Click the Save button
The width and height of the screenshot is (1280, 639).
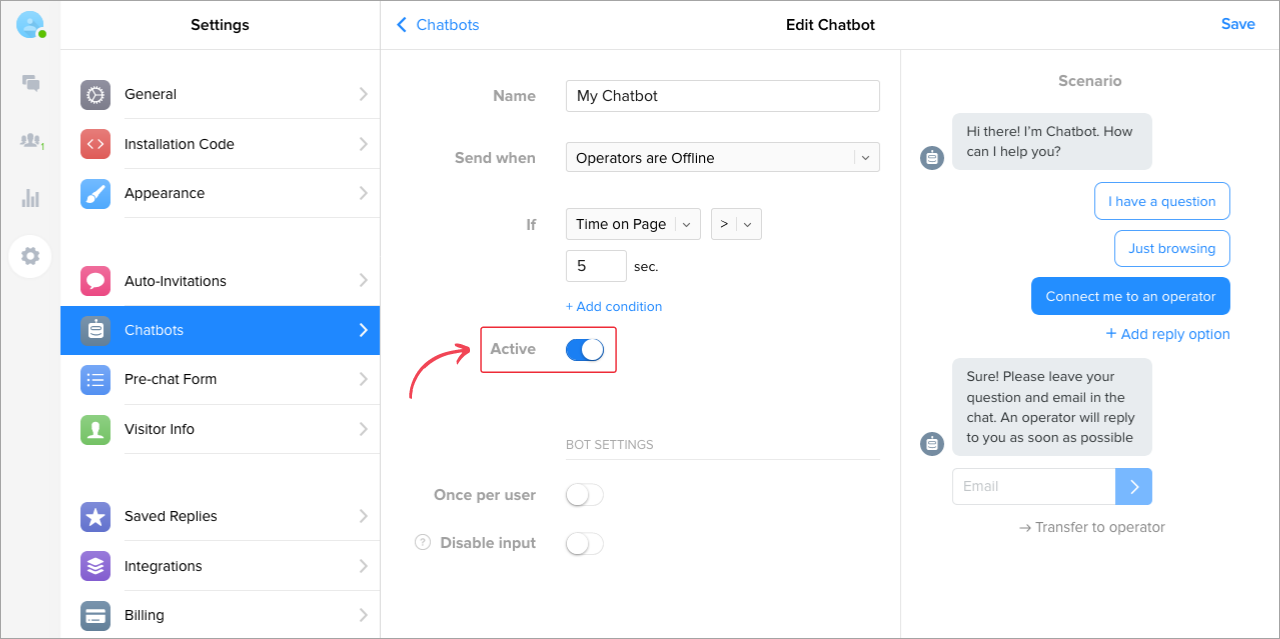click(x=1237, y=24)
